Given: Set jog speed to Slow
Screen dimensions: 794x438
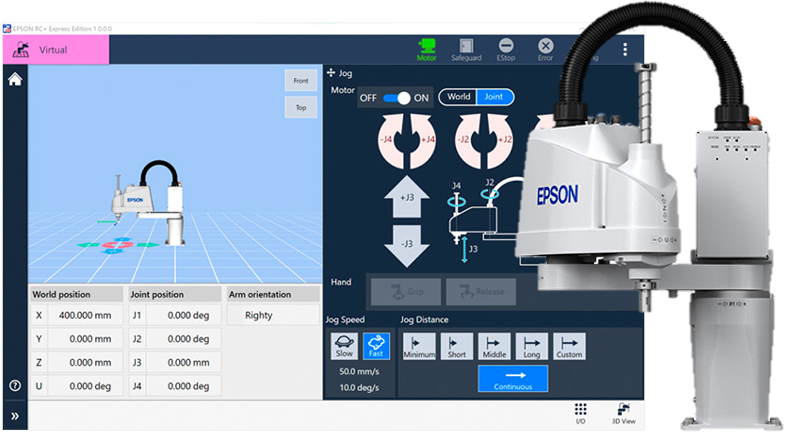Looking at the screenshot, I should tap(343, 346).
